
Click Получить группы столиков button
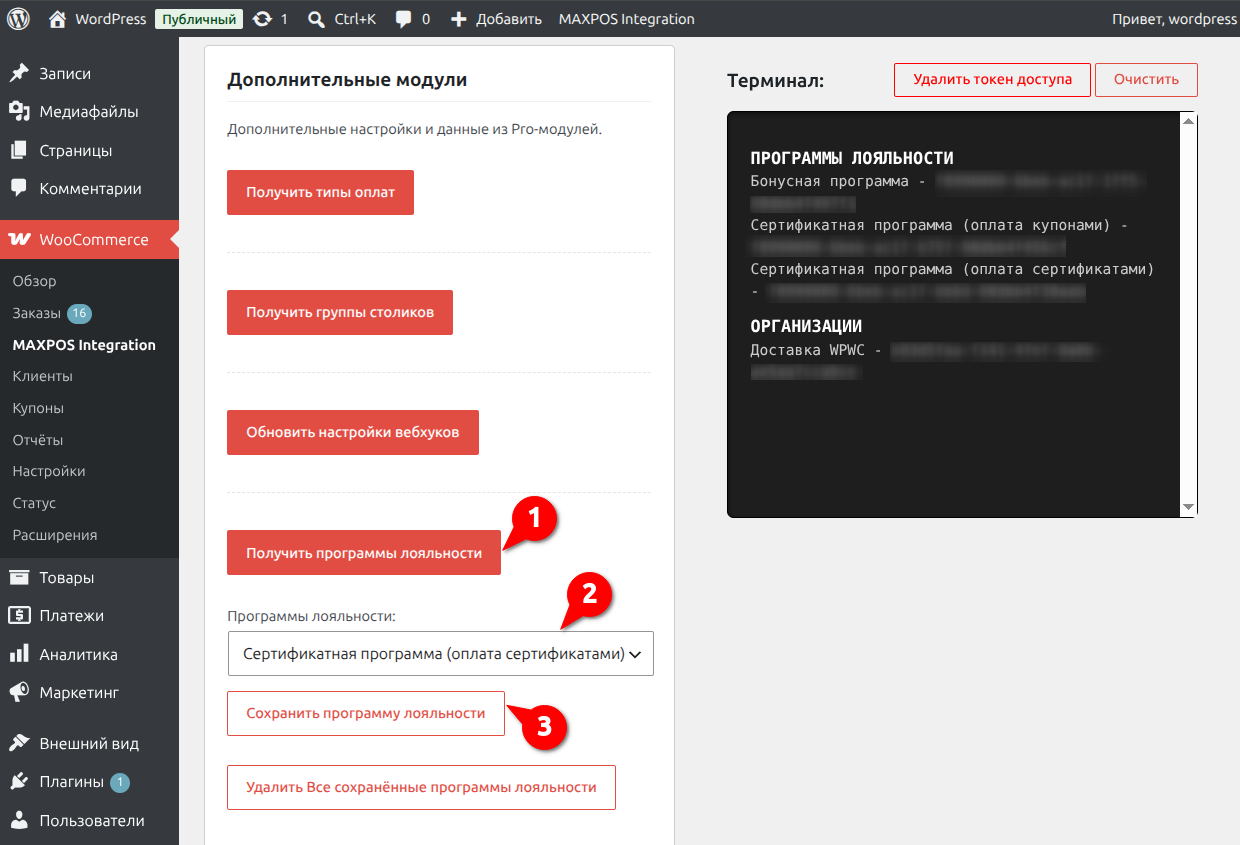click(x=340, y=312)
